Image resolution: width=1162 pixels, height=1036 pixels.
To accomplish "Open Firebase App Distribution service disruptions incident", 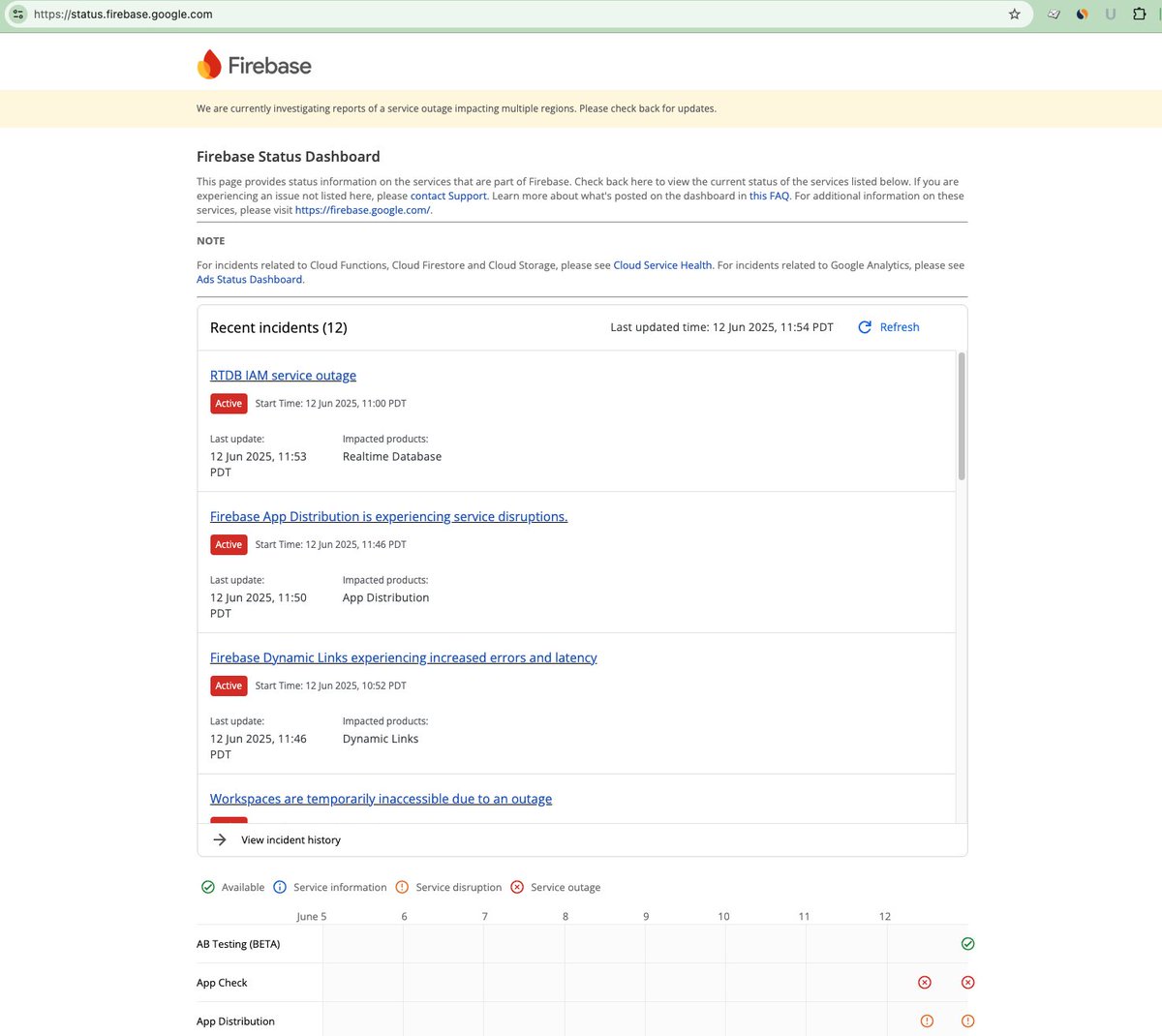I will [x=388, y=517].
